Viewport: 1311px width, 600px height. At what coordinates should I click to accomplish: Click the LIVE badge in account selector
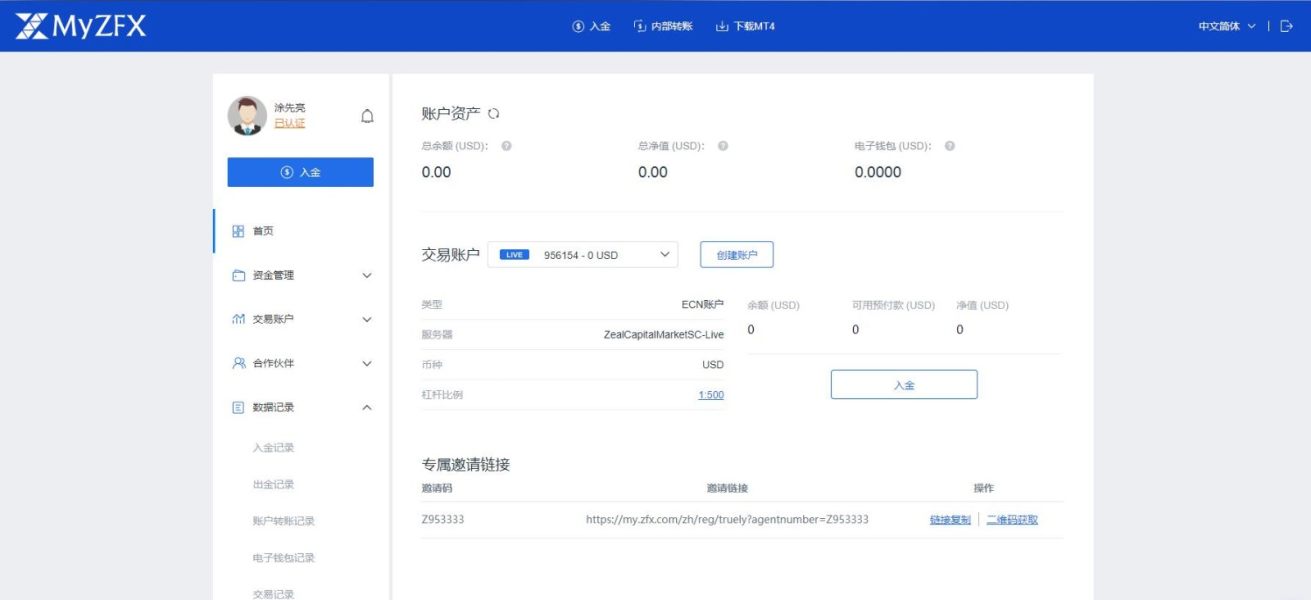click(514, 255)
